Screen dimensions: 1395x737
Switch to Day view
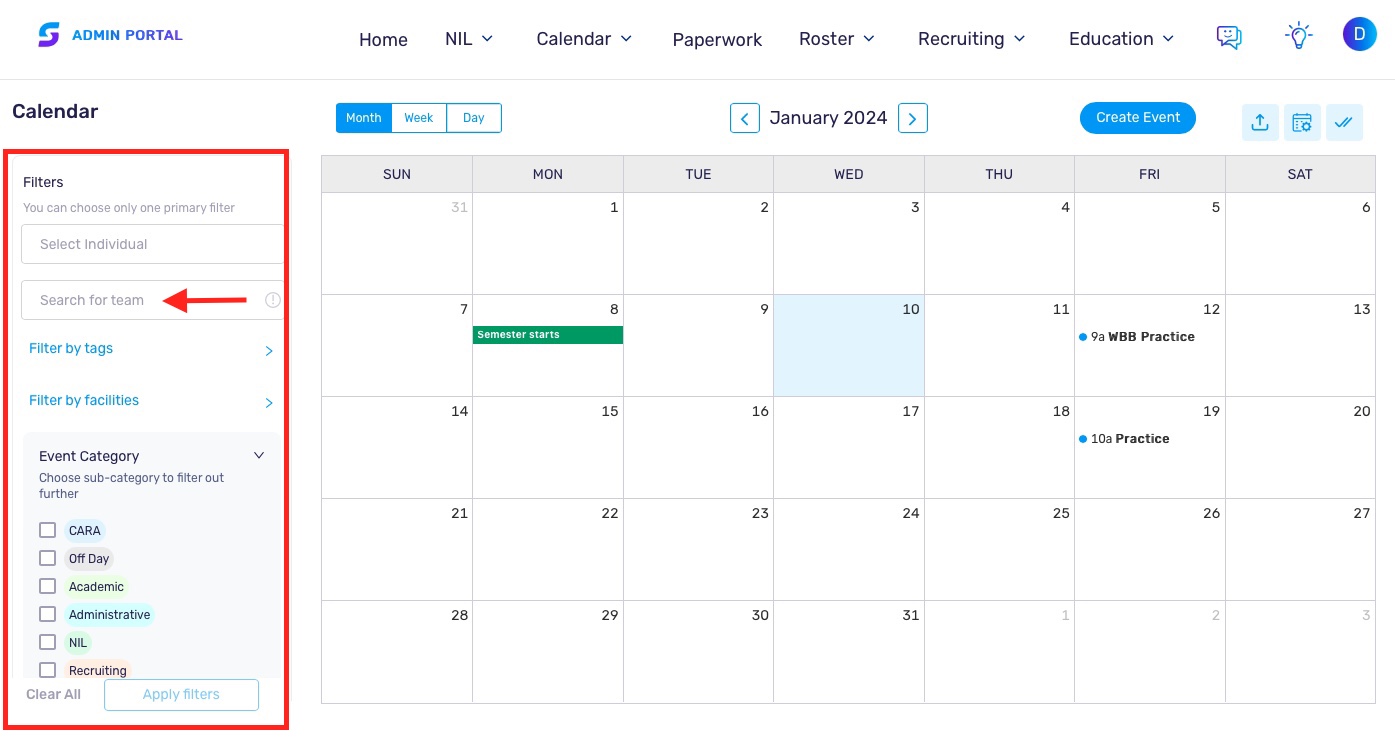[474, 118]
